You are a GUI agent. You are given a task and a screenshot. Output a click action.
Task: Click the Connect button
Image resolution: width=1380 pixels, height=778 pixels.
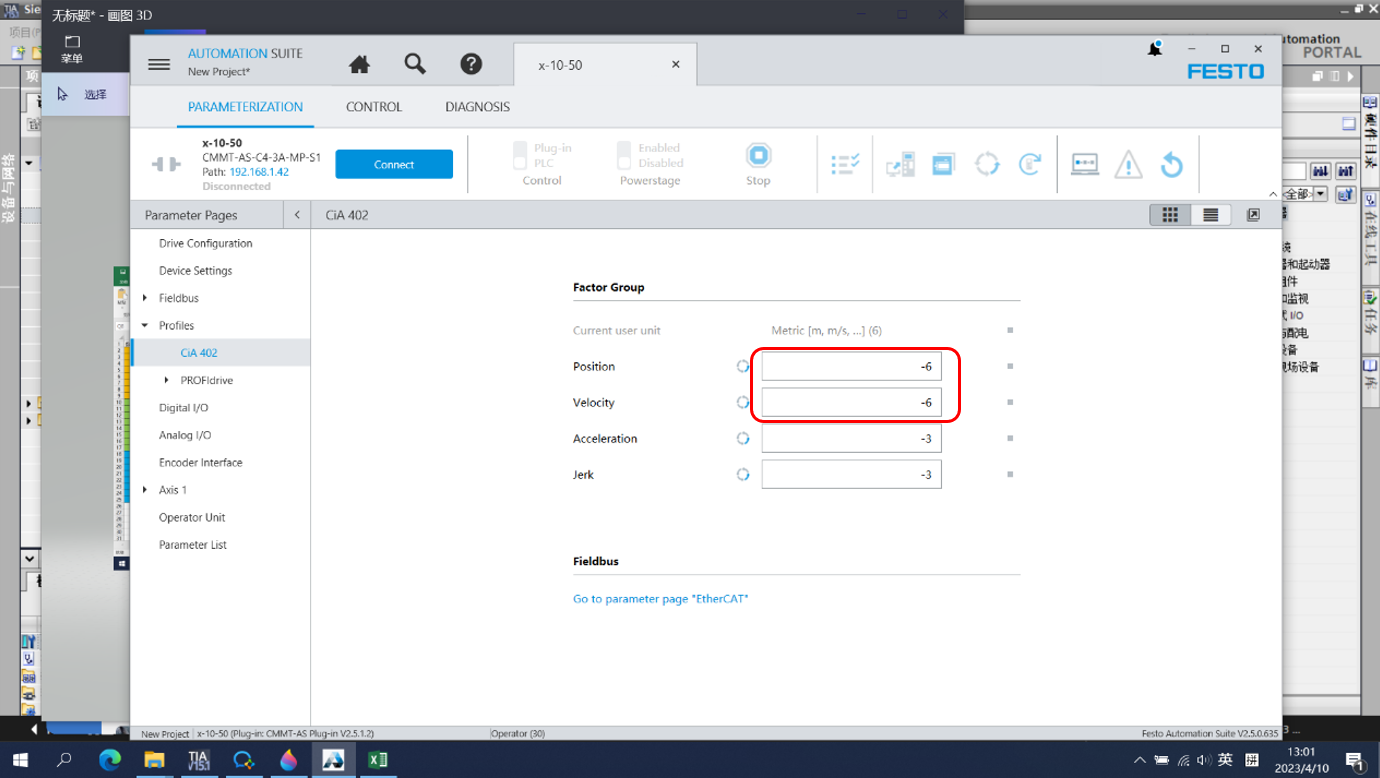coord(394,165)
